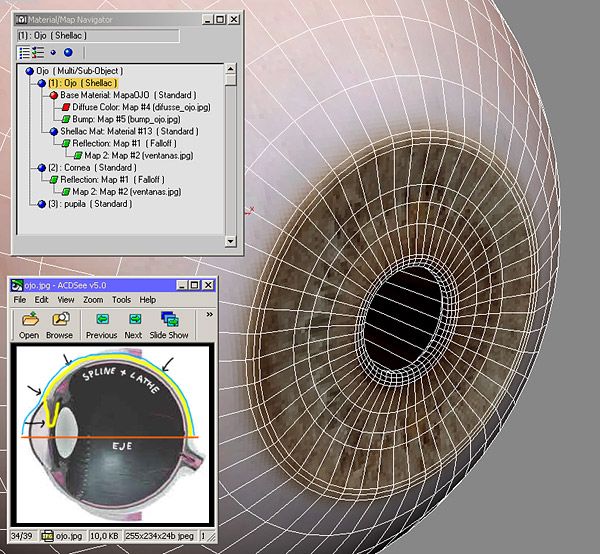Select Shellac Mat: Material #13 (Standard) row

(x=129, y=132)
